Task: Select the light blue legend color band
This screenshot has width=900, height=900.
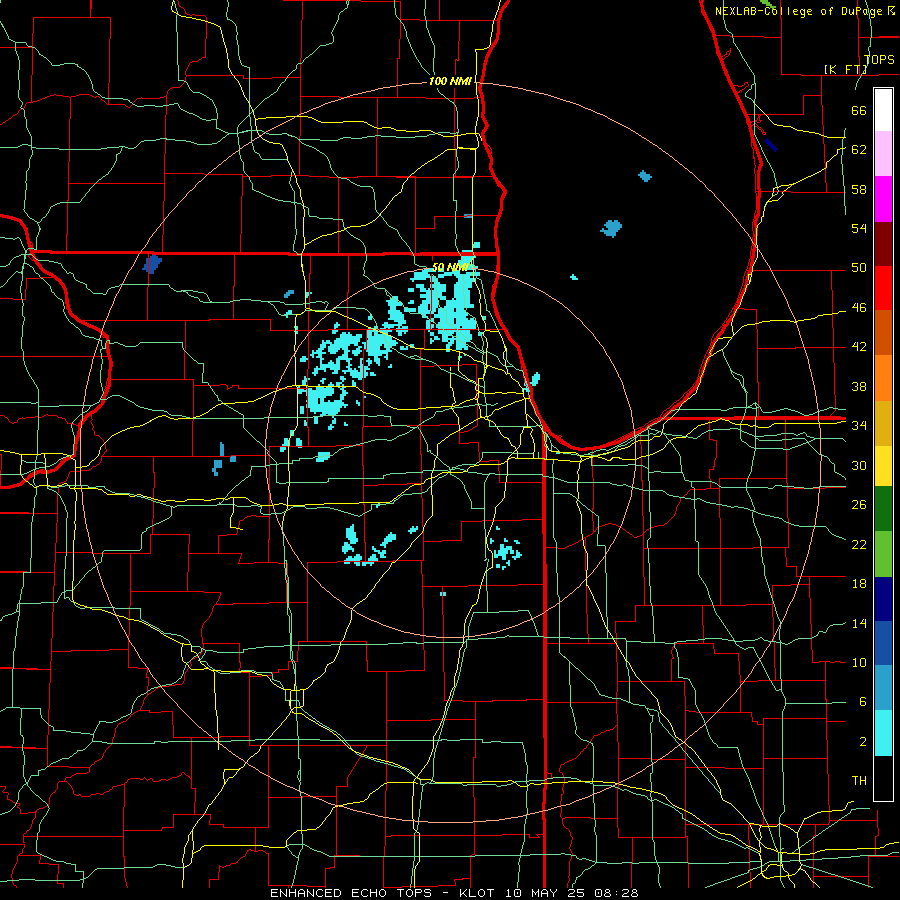Action: [883, 688]
